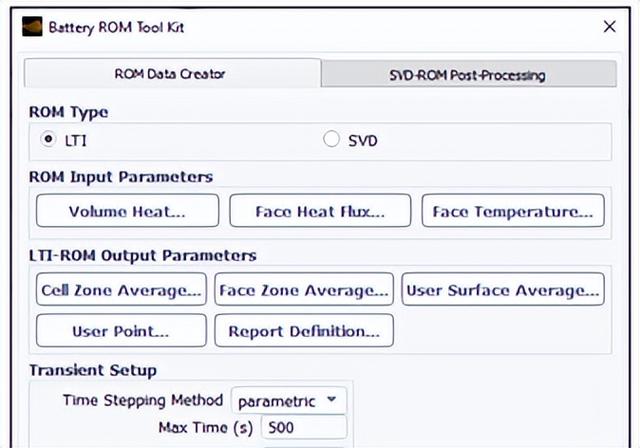Screen dimensions: 640x448
Task: Select the LTI ROM type radio button
Action: tap(48, 140)
